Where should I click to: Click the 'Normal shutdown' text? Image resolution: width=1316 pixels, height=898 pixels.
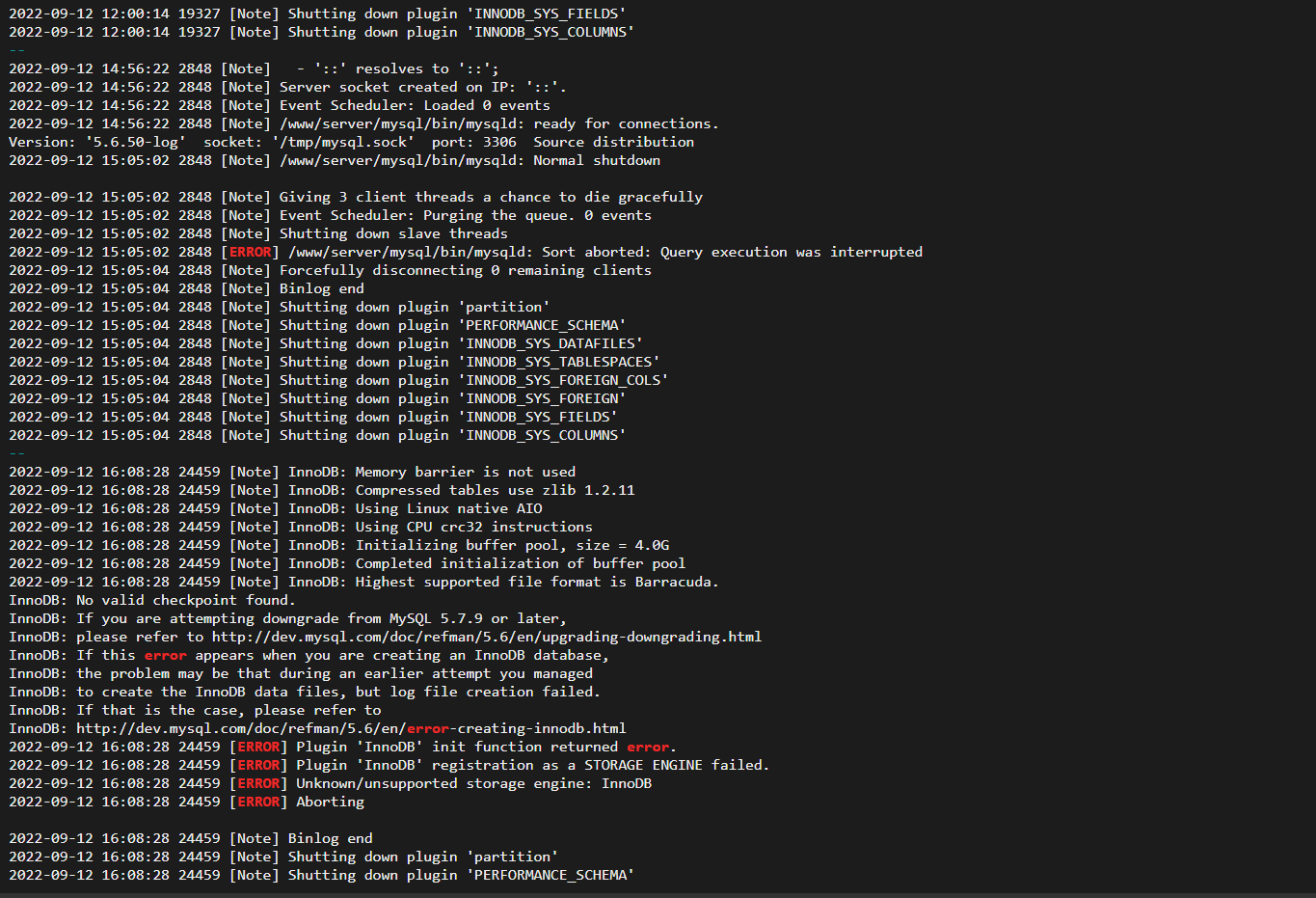click(597, 160)
